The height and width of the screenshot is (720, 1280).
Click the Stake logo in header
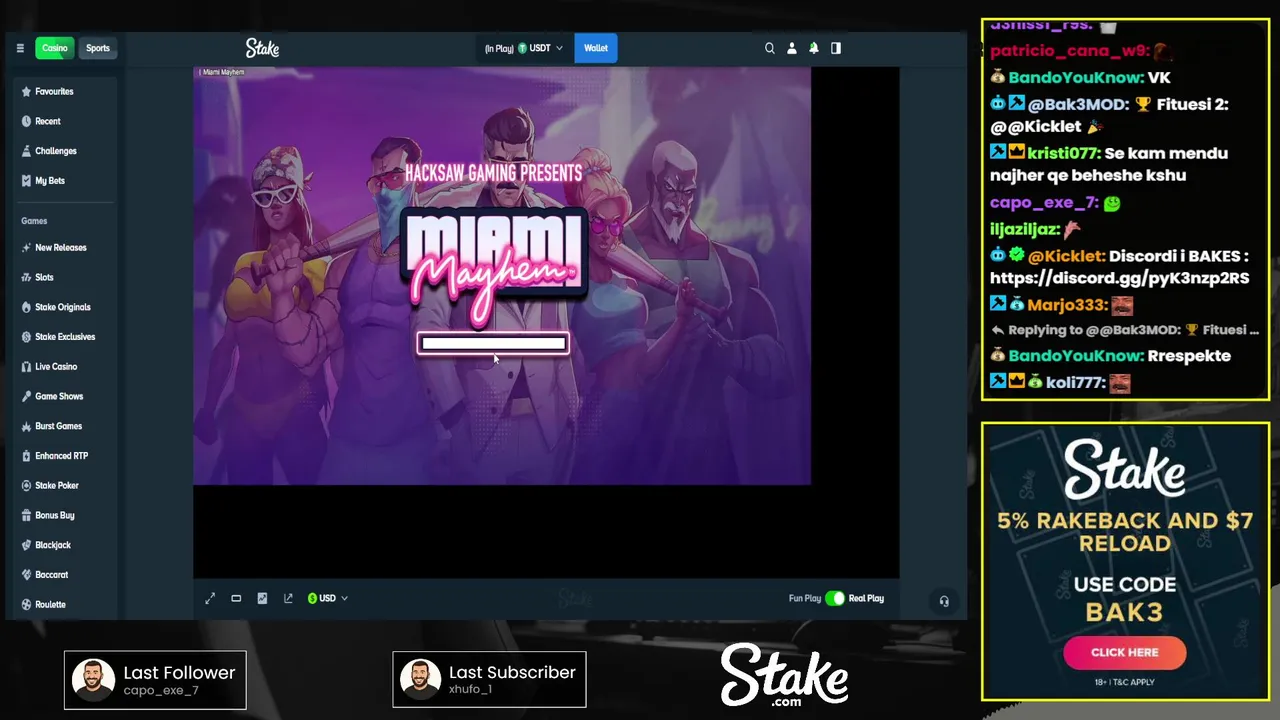262,48
